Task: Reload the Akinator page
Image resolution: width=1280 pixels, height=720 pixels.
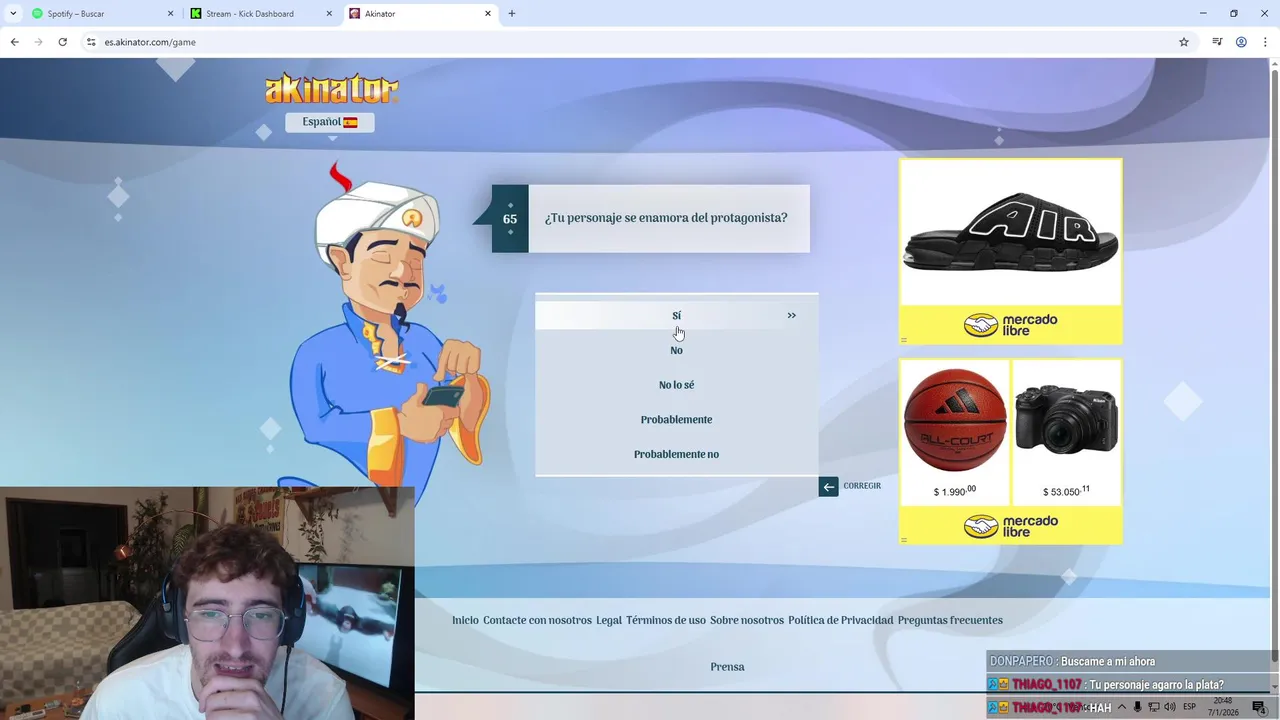Action: (62, 42)
